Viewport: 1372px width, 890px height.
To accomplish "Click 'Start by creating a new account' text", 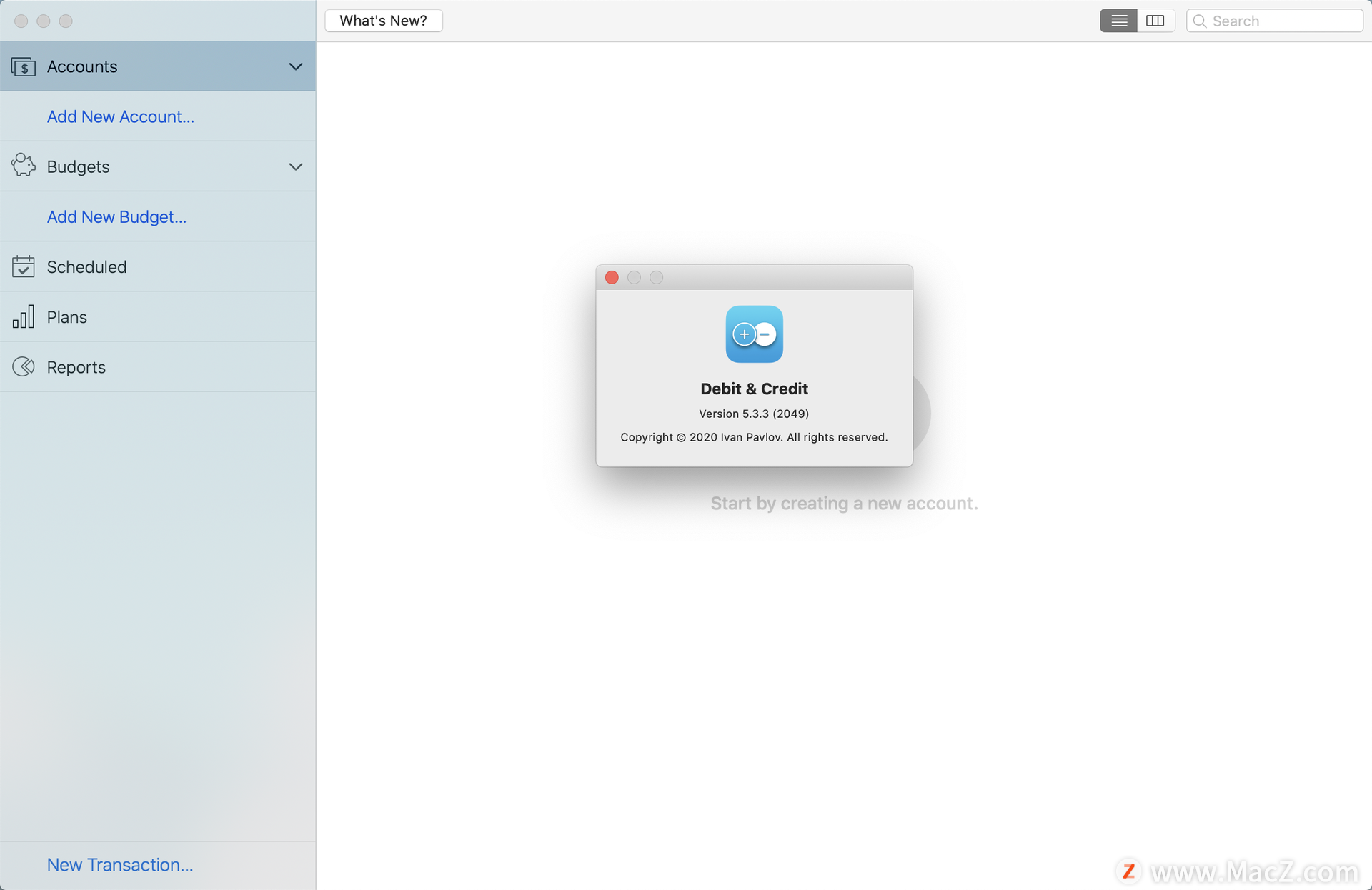I will point(844,504).
